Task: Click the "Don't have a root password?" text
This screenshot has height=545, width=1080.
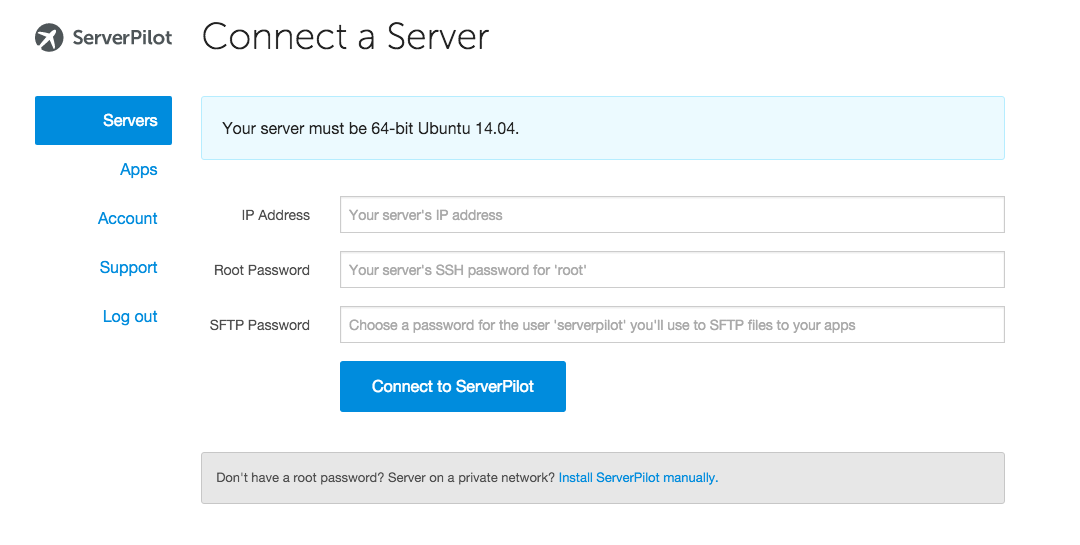Action: pos(300,477)
